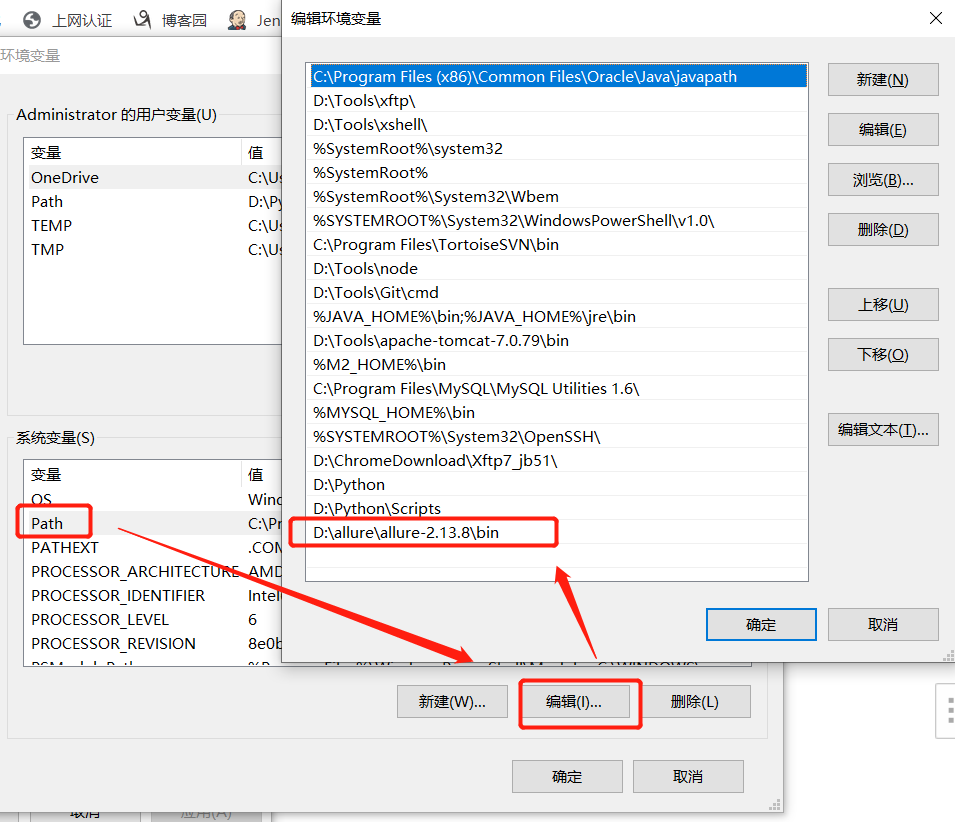Click the 编辑文本(T)... button
Screen dimensions: 955x822
(883, 429)
